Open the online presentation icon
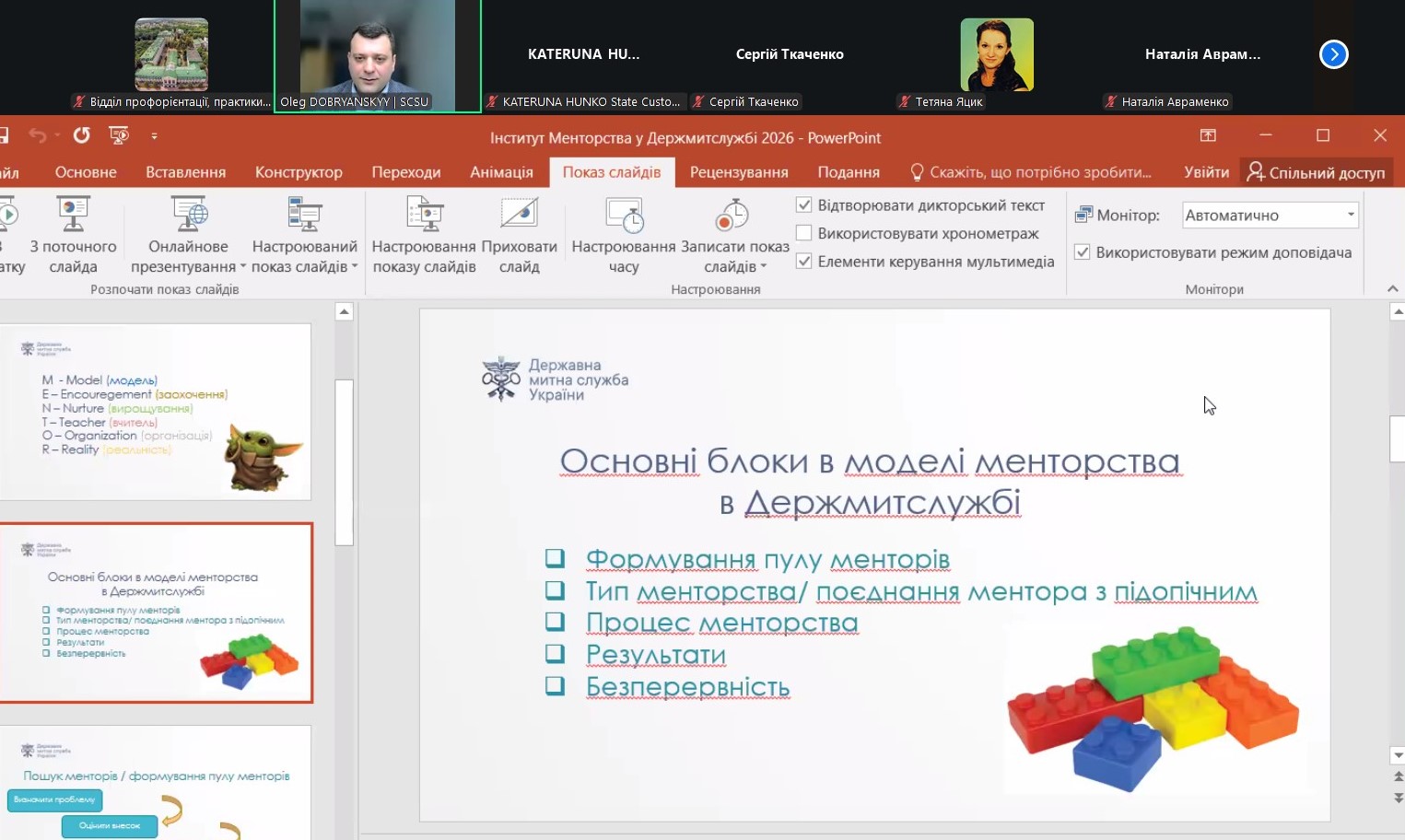 [x=189, y=215]
